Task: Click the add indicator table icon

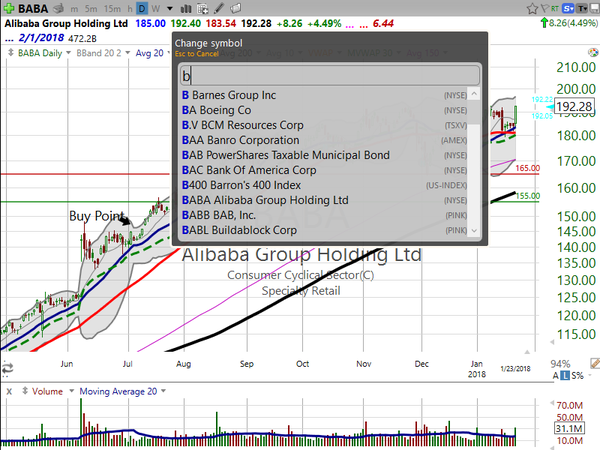Action: point(202,8)
